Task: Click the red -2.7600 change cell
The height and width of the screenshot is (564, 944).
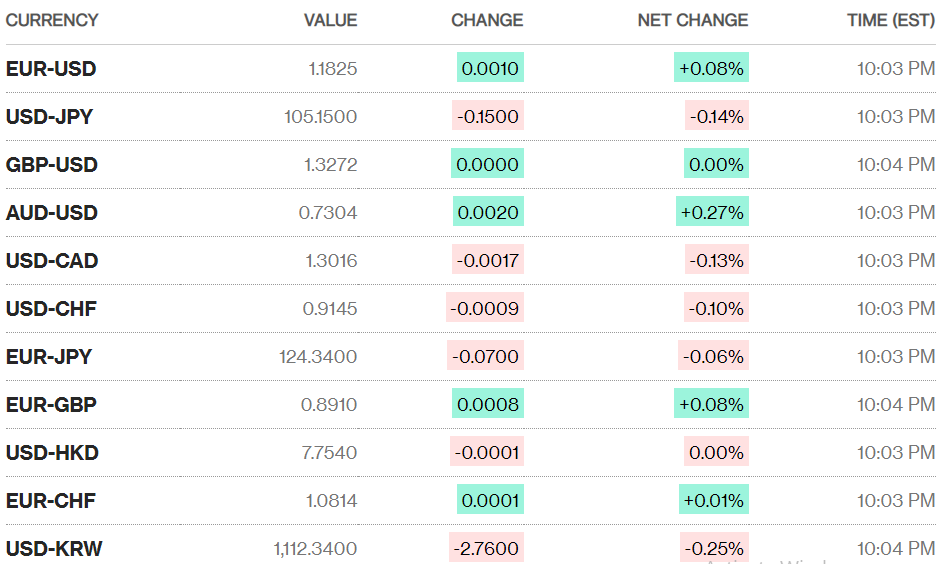Action: point(487,548)
